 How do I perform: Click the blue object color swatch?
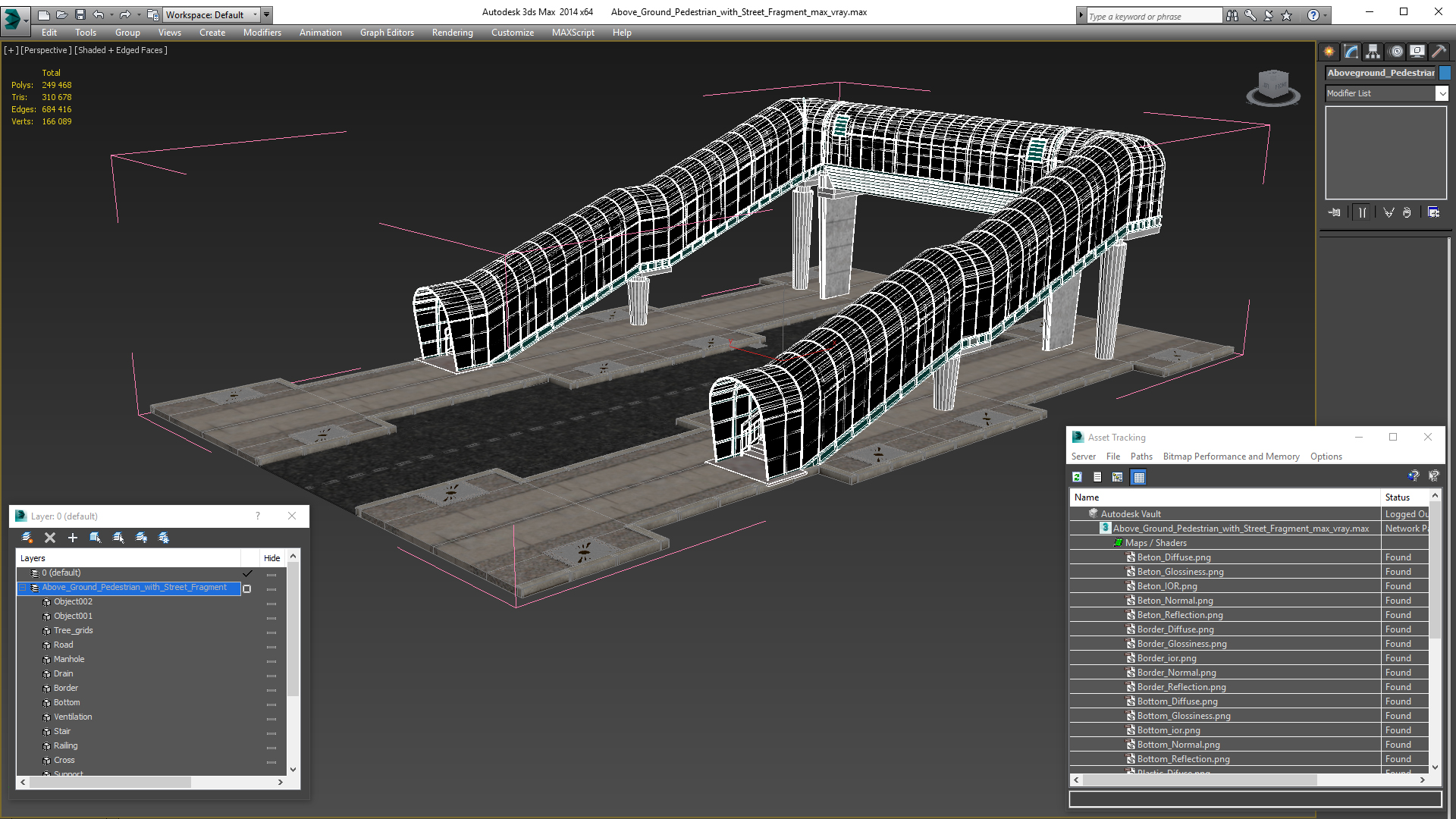pos(1445,73)
